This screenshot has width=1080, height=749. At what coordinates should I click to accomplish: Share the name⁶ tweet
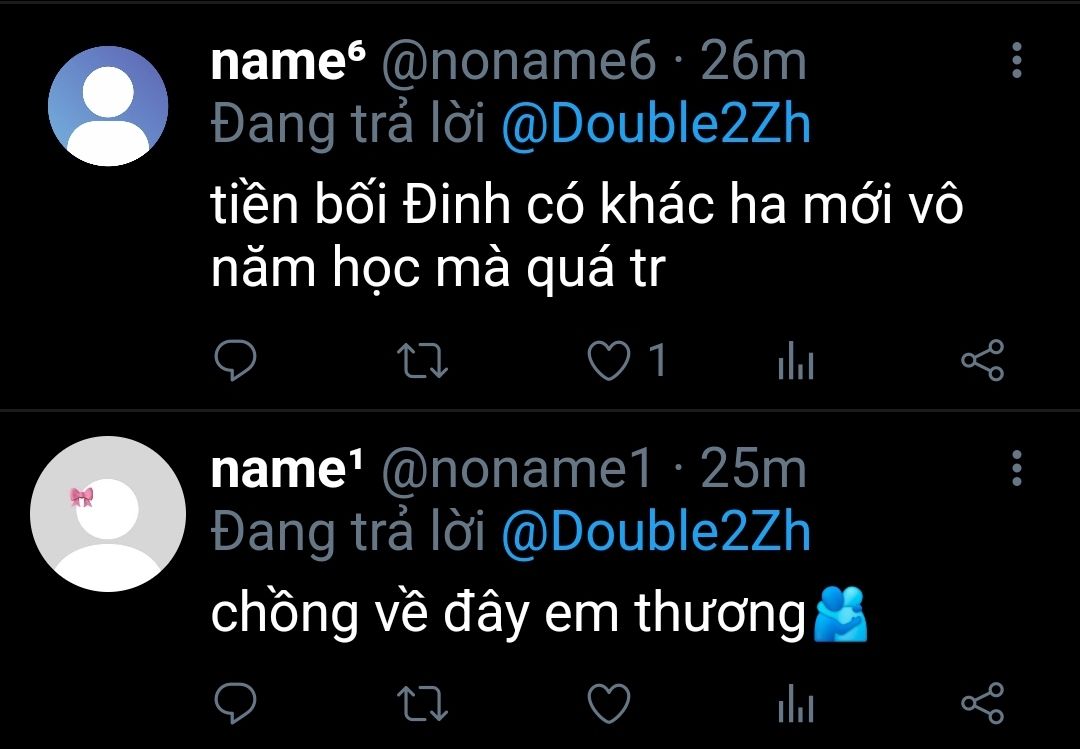[x=983, y=360]
